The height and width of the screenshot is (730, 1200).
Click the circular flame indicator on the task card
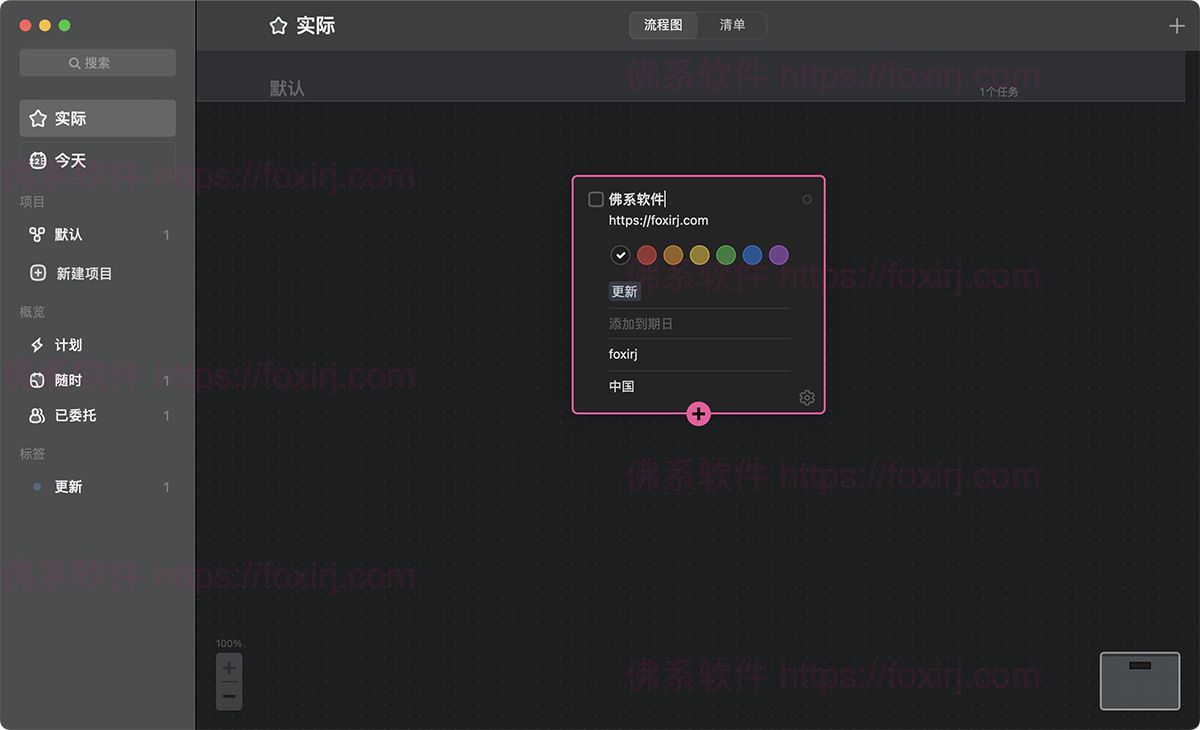tap(807, 199)
